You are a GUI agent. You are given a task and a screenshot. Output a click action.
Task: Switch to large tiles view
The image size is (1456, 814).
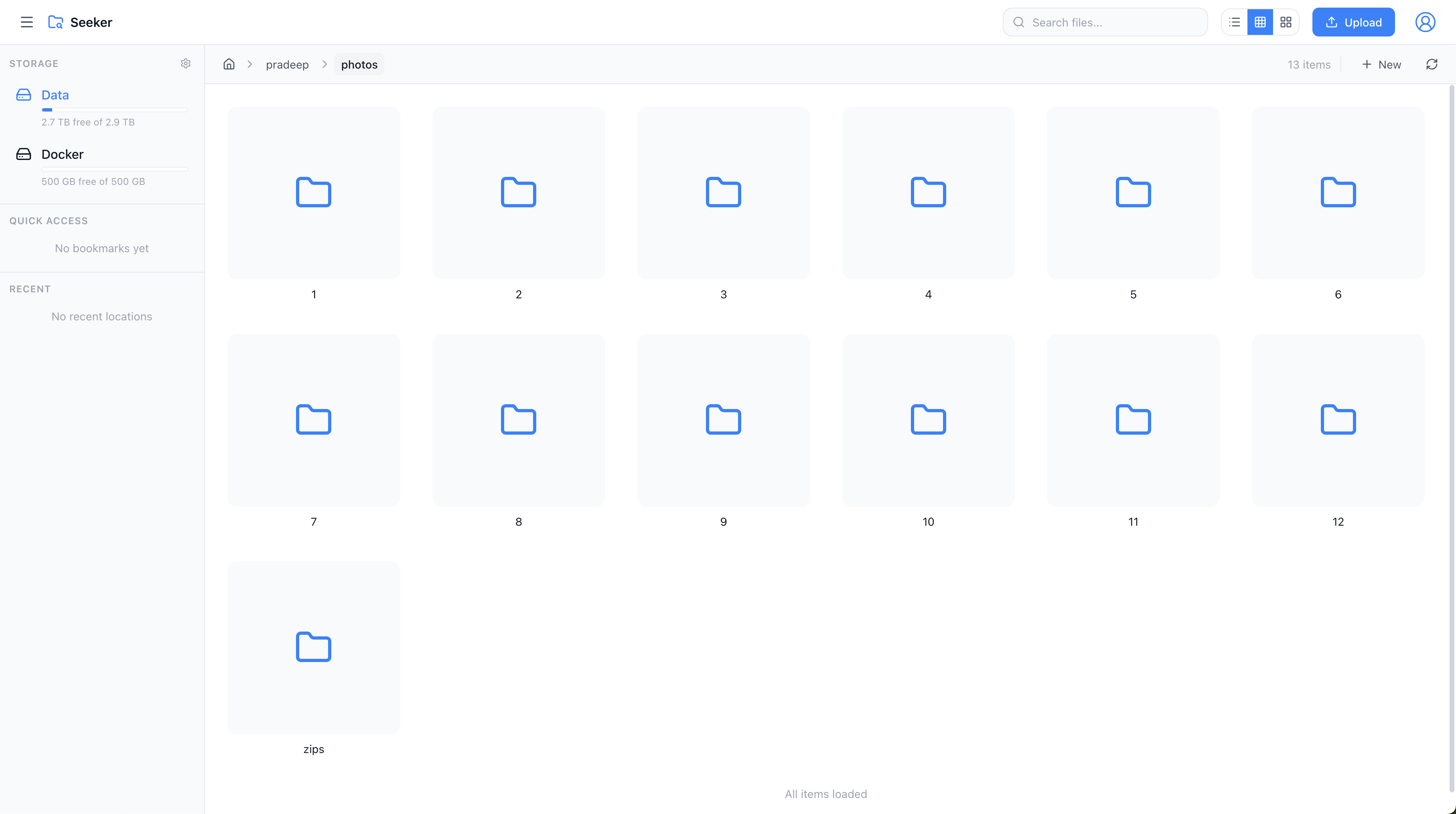pyautogui.click(x=1286, y=22)
